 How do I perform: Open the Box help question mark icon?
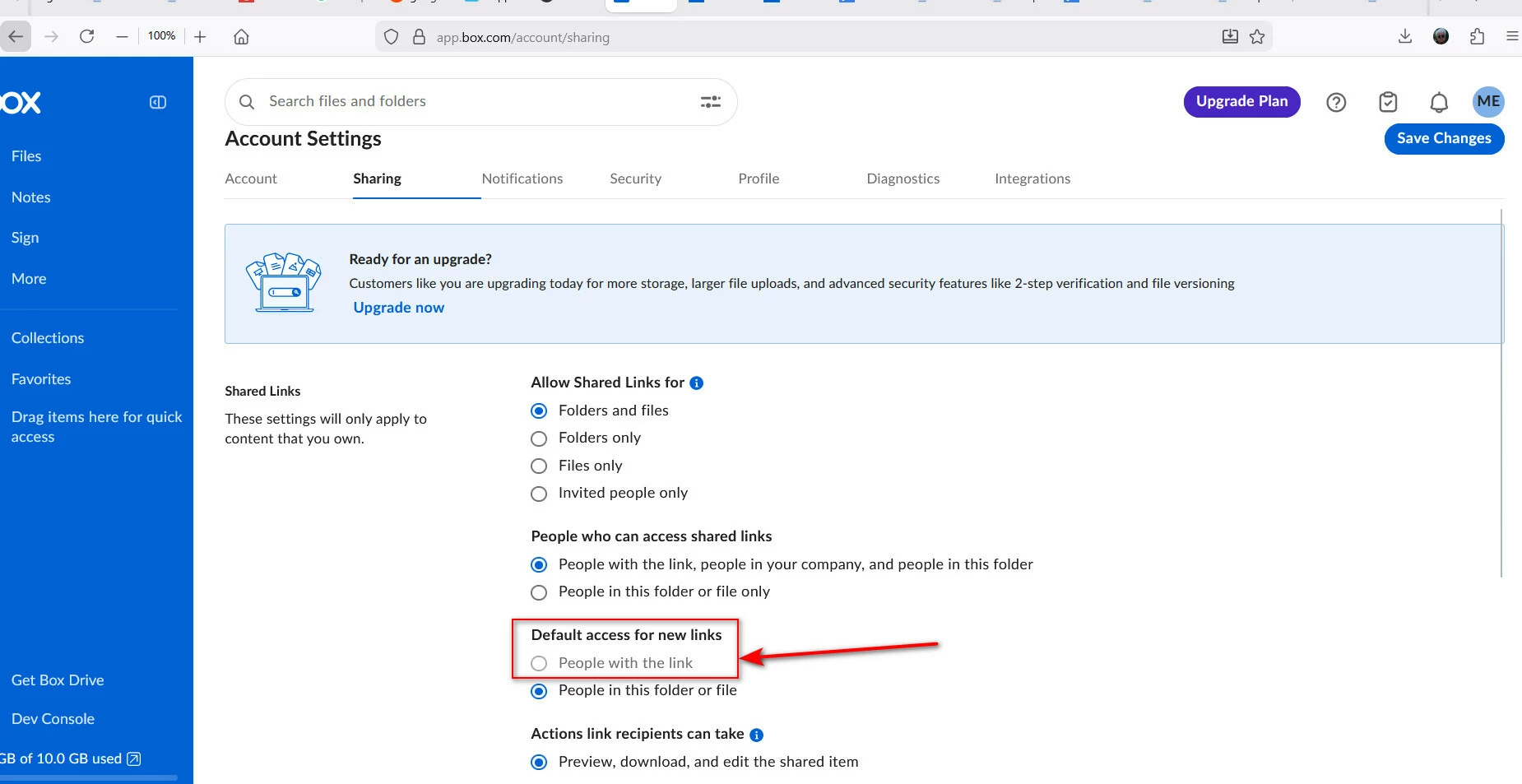coord(1336,102)
